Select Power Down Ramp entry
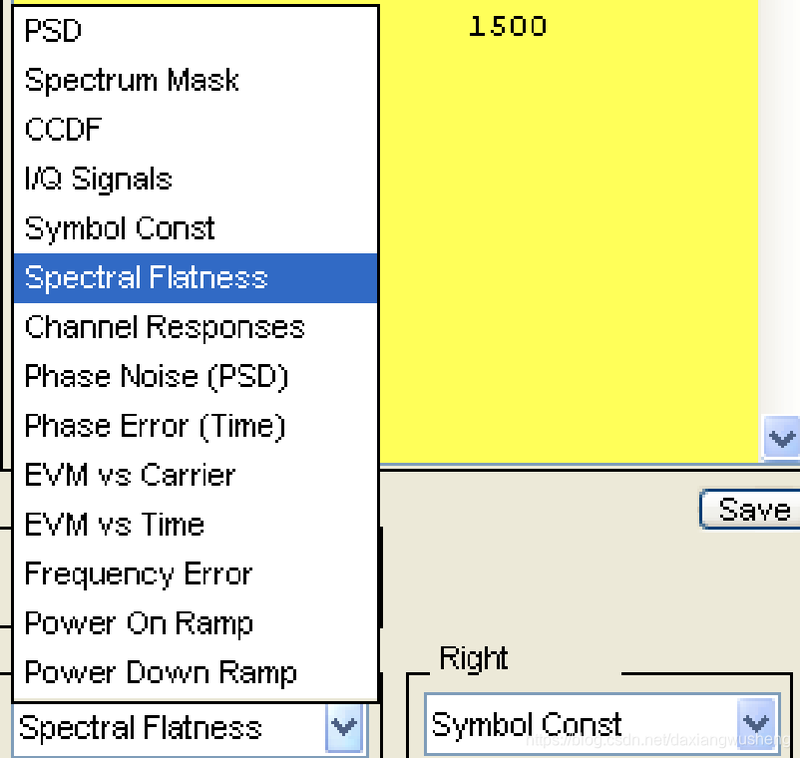Viewport: 800px width, 758px height. click(x=195, y=673)
